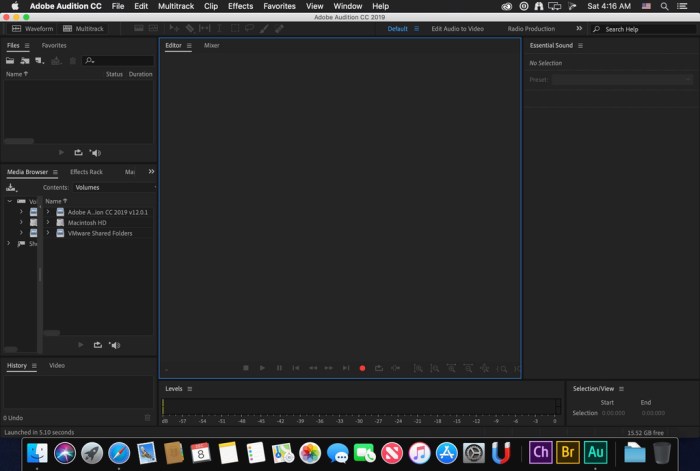This screenshot has height=471, width=700.
Task: Select the Radio Production workspace
Action: (x=531, y=29)
